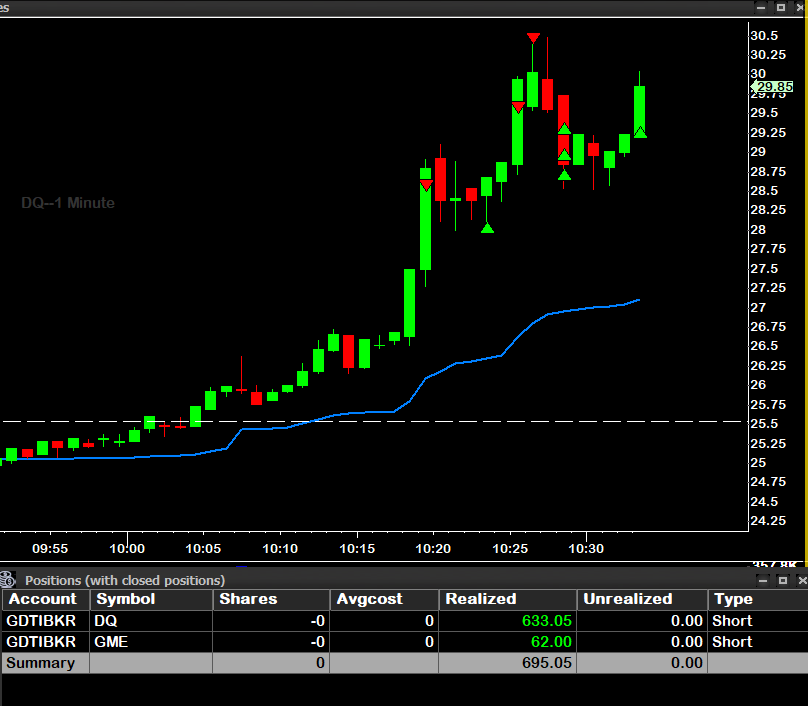Sort positions by Realized column header
The width and height of the screenshot is (808, 706).
point(508,599)
